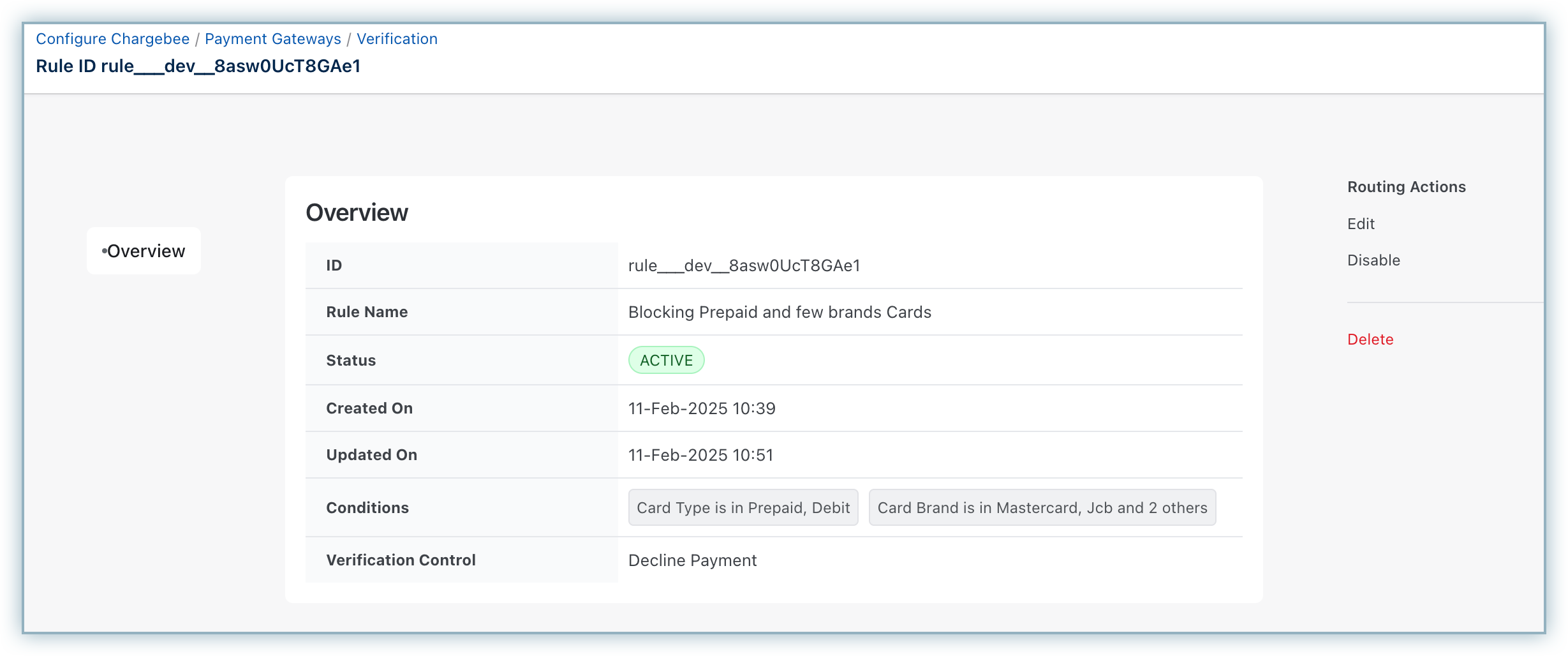Click the Conditions row label

(367, 508)
